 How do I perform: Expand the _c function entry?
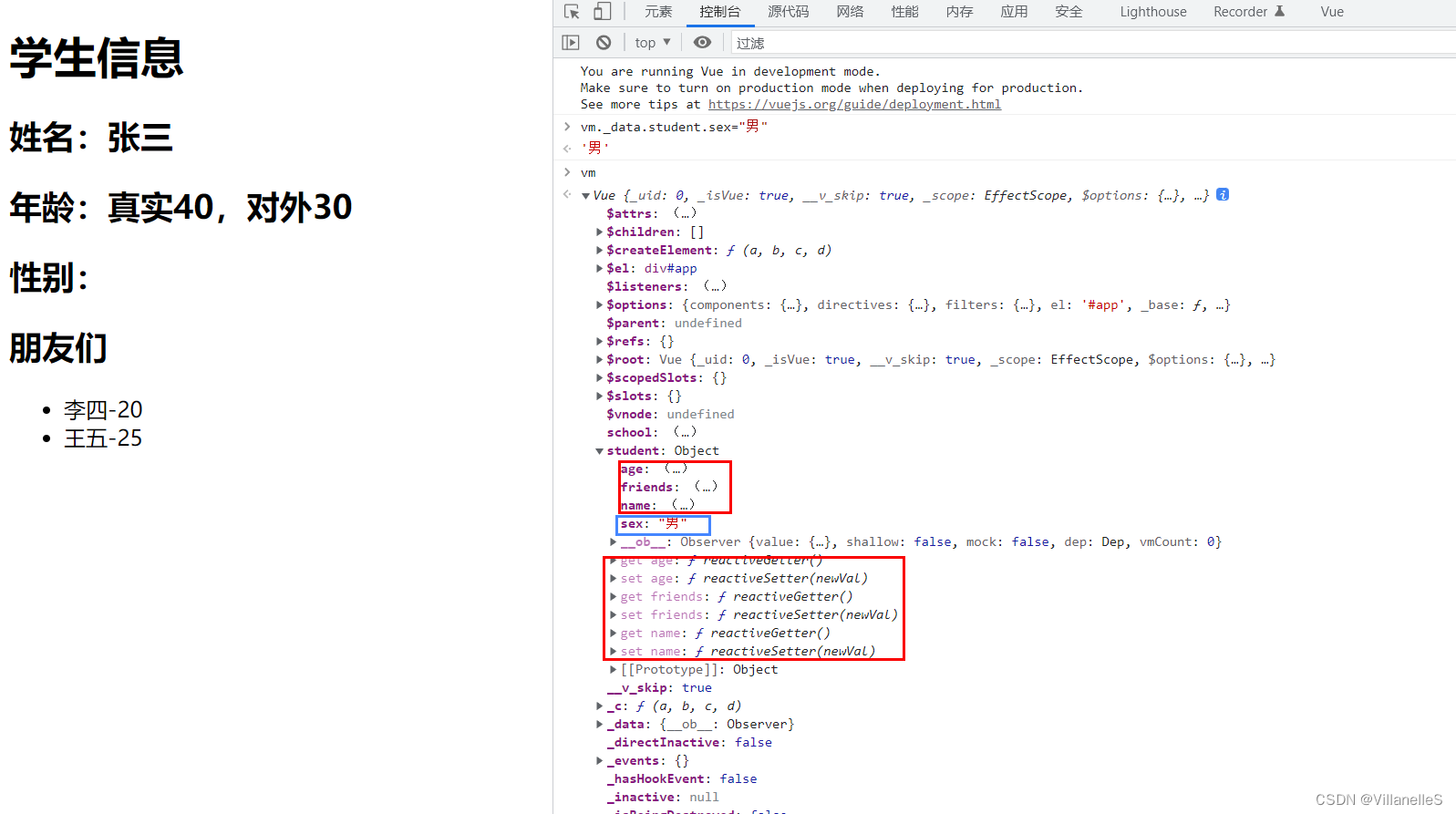pyautogui.click(x=599, y=706)
